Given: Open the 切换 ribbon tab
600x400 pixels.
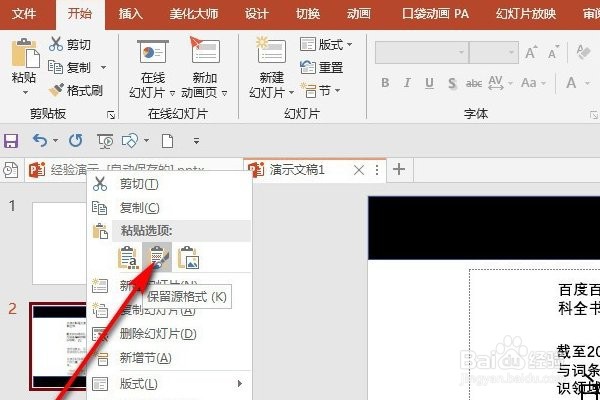Looking at the screenshot, I should (308, 14).
